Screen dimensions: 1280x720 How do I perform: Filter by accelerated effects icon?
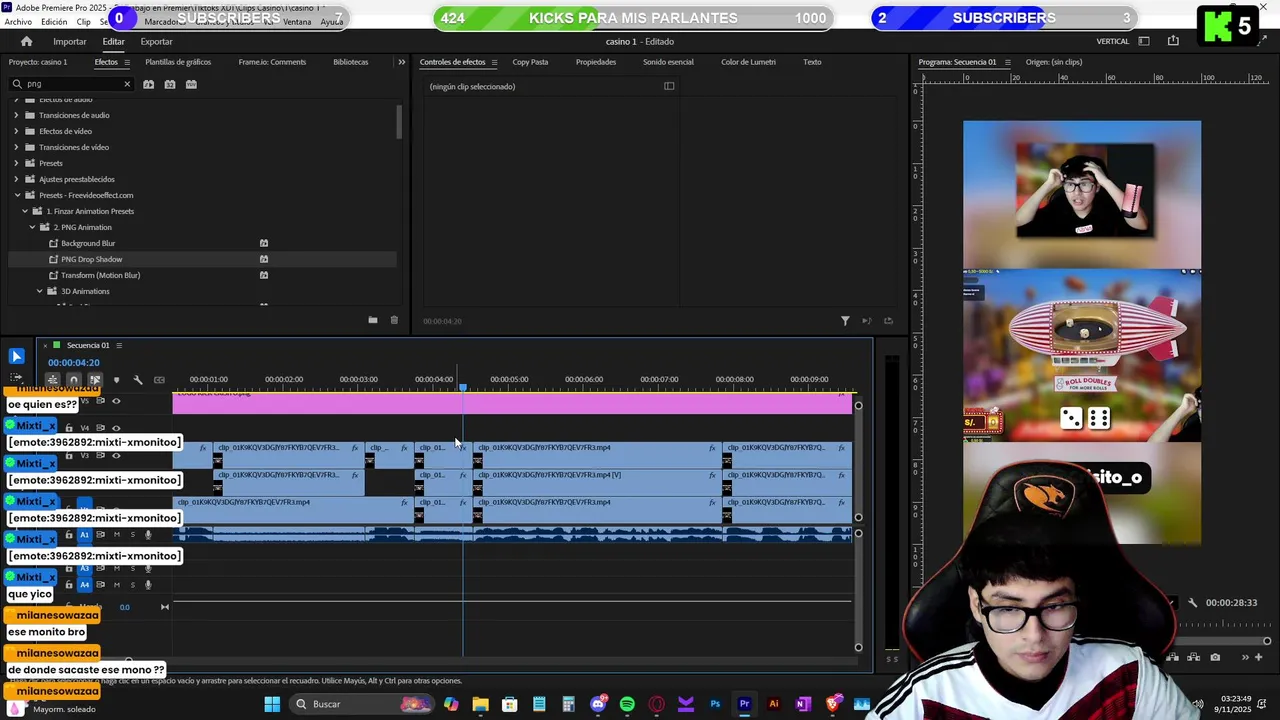148,84
